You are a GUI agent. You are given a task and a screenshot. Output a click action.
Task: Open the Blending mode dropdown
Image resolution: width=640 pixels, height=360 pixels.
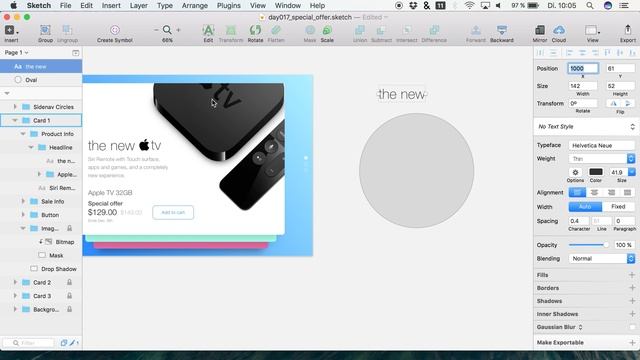point(602,258)
